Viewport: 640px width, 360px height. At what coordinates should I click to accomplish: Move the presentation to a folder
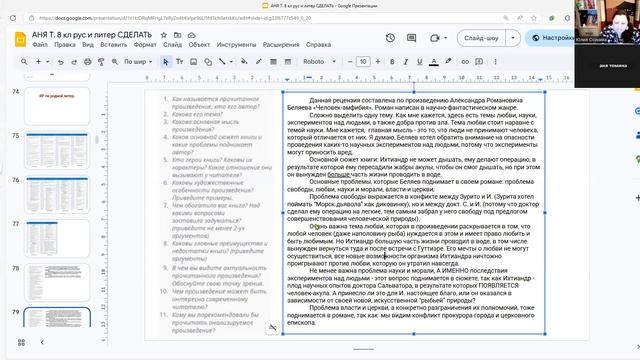tap(178, 35)
